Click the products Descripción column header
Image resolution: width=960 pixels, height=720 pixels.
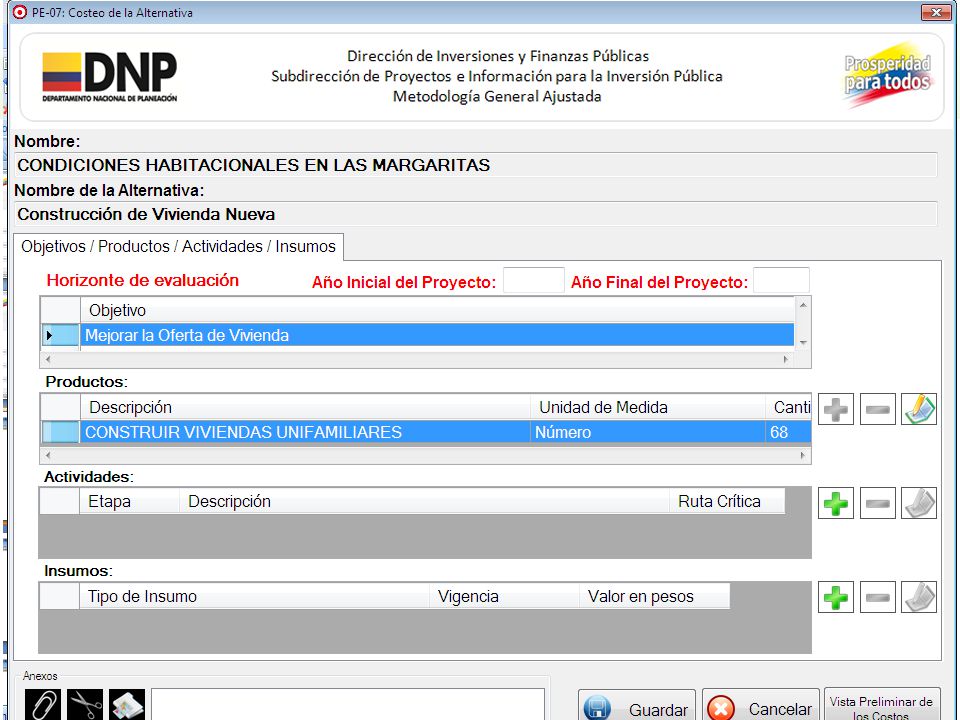pos(305,407)
